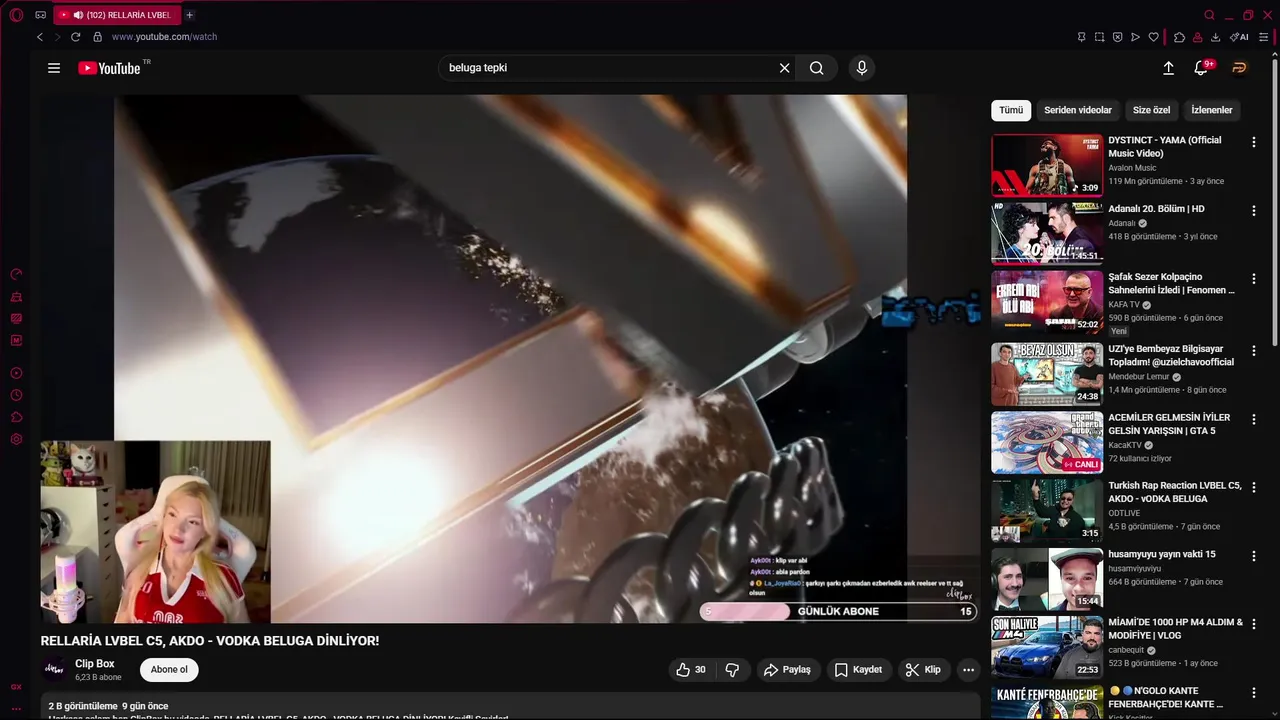Open Opera easy setup sliders icon
This screenshot has width=1280, height=720.
point(1263,37)
